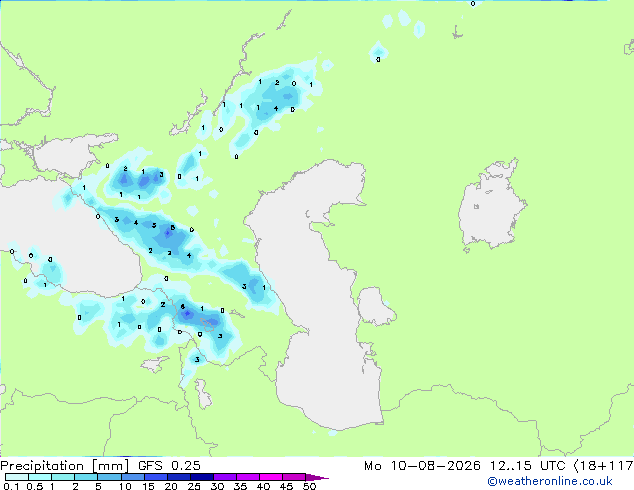Image resolution: width=634 pixels, height=490 pixels.
Task: Pick the 15–20 mm legend swatch
Action: point(155,477)
